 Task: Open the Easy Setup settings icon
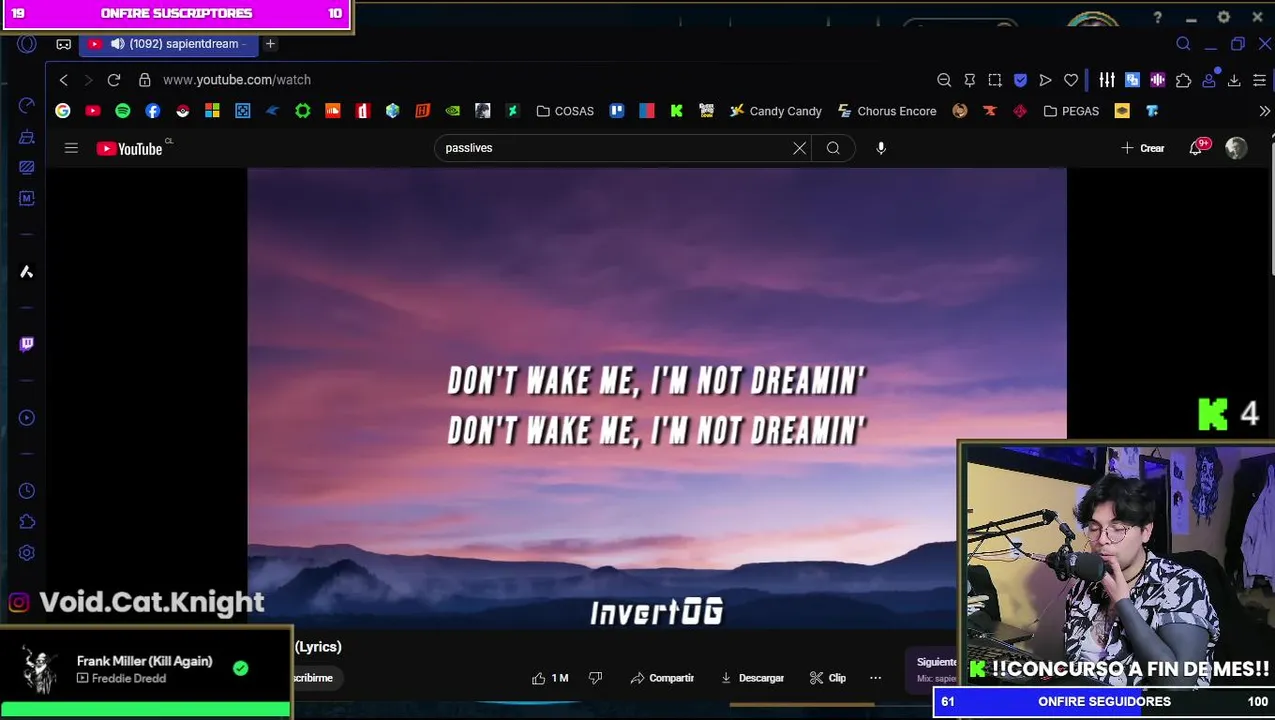[1260, 80]
